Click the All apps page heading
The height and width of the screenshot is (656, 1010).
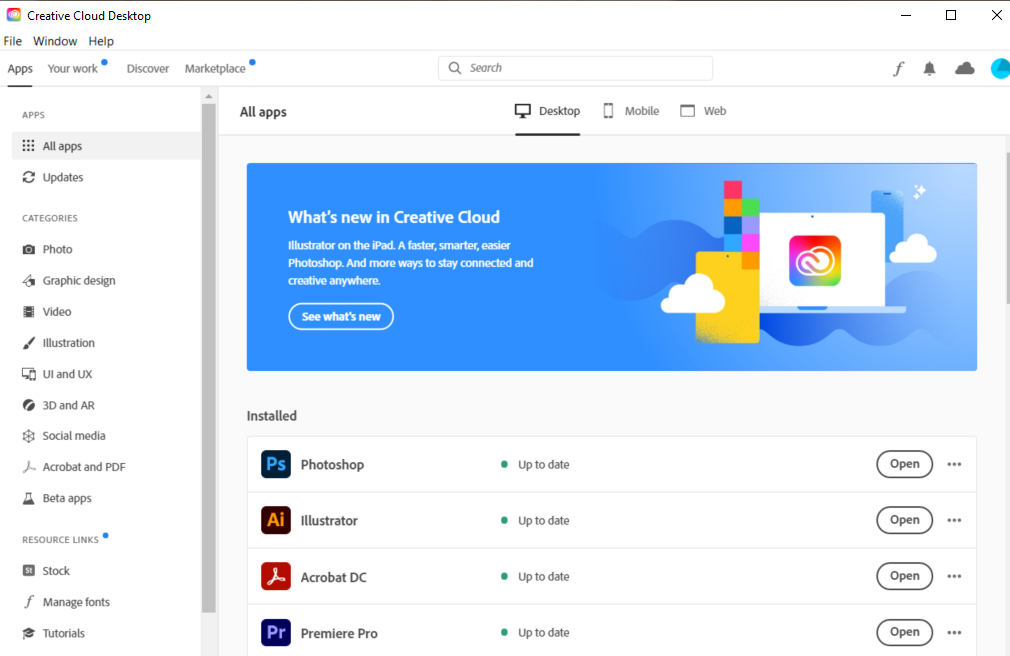tap(263, 111)
